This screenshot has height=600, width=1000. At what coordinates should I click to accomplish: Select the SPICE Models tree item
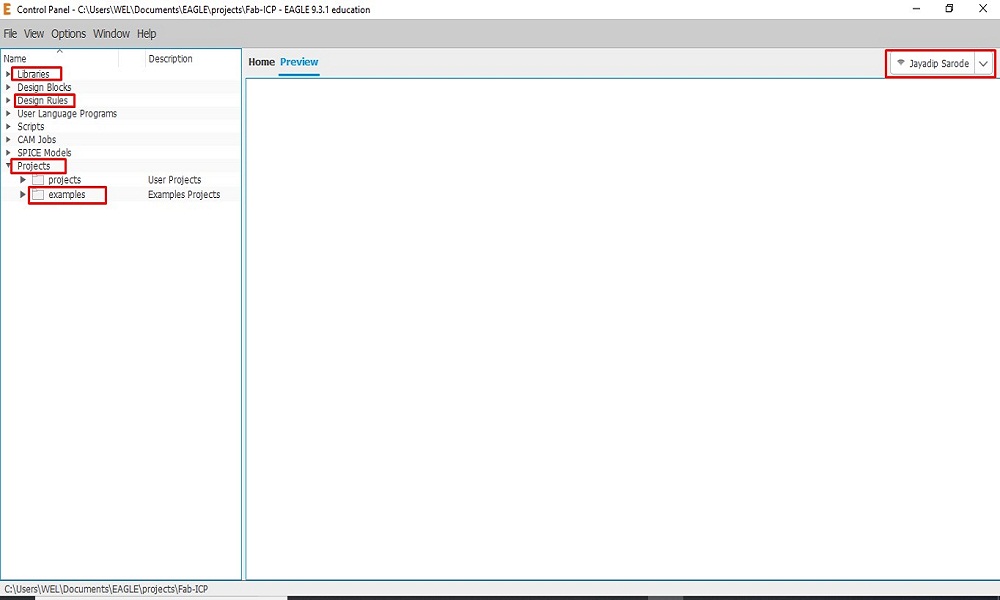click(44, 152)
